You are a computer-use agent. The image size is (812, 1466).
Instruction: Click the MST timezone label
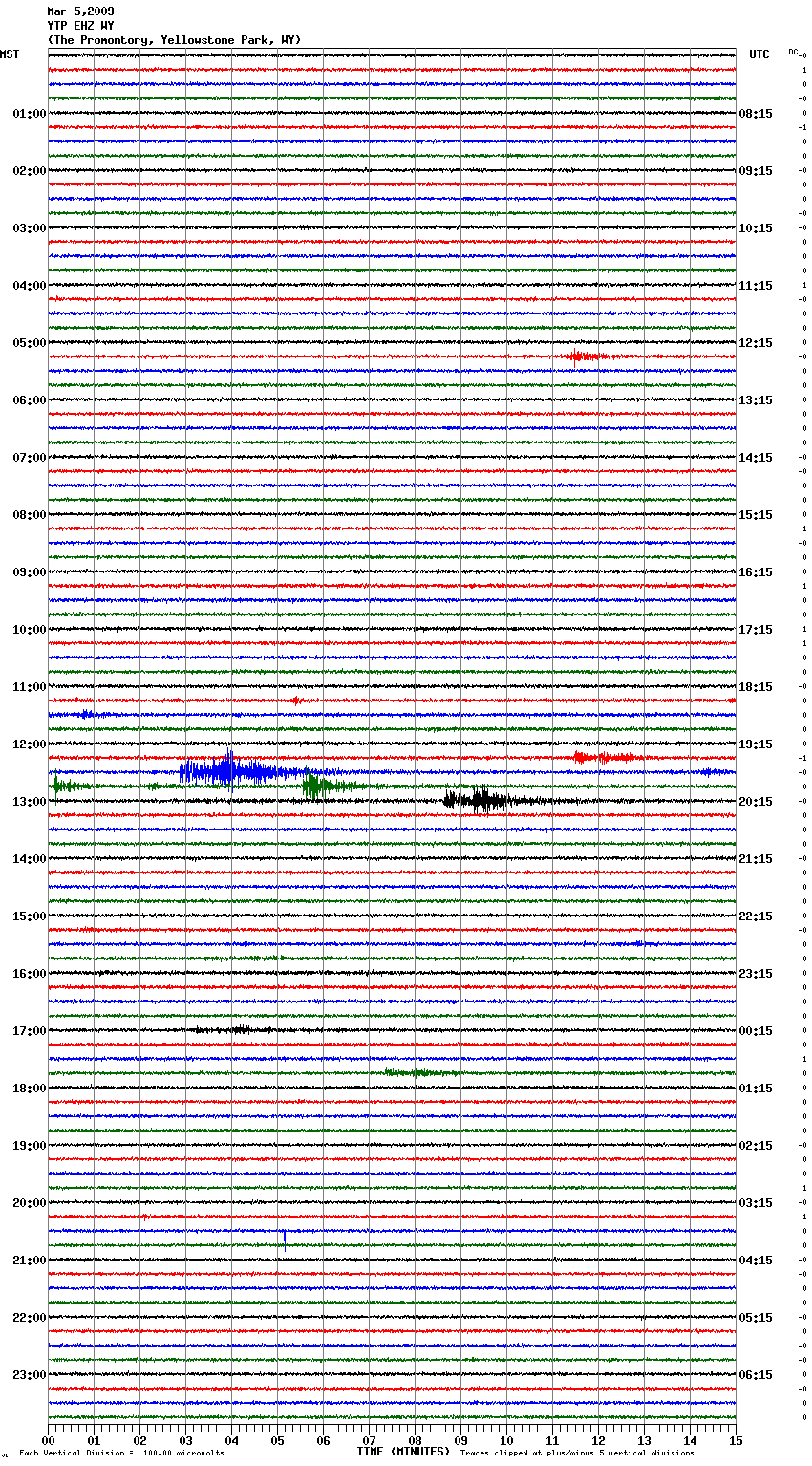pos(10,54)
